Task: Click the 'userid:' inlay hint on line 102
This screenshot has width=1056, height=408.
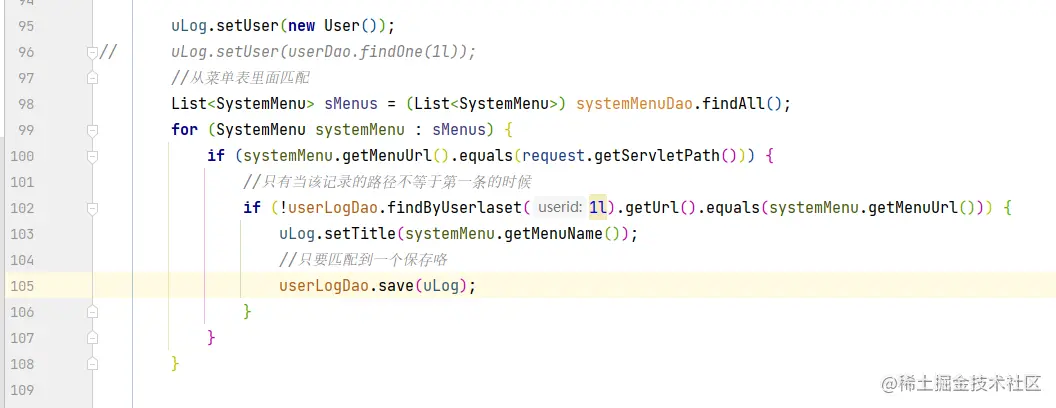Action: pyautogui.click(x=560, y=208)
